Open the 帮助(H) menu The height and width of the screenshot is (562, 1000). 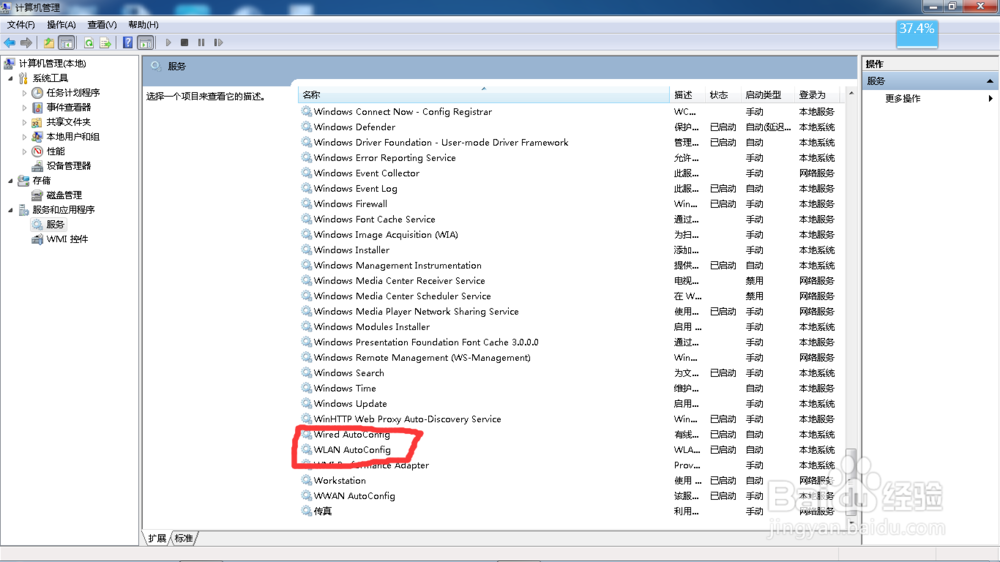143,25
